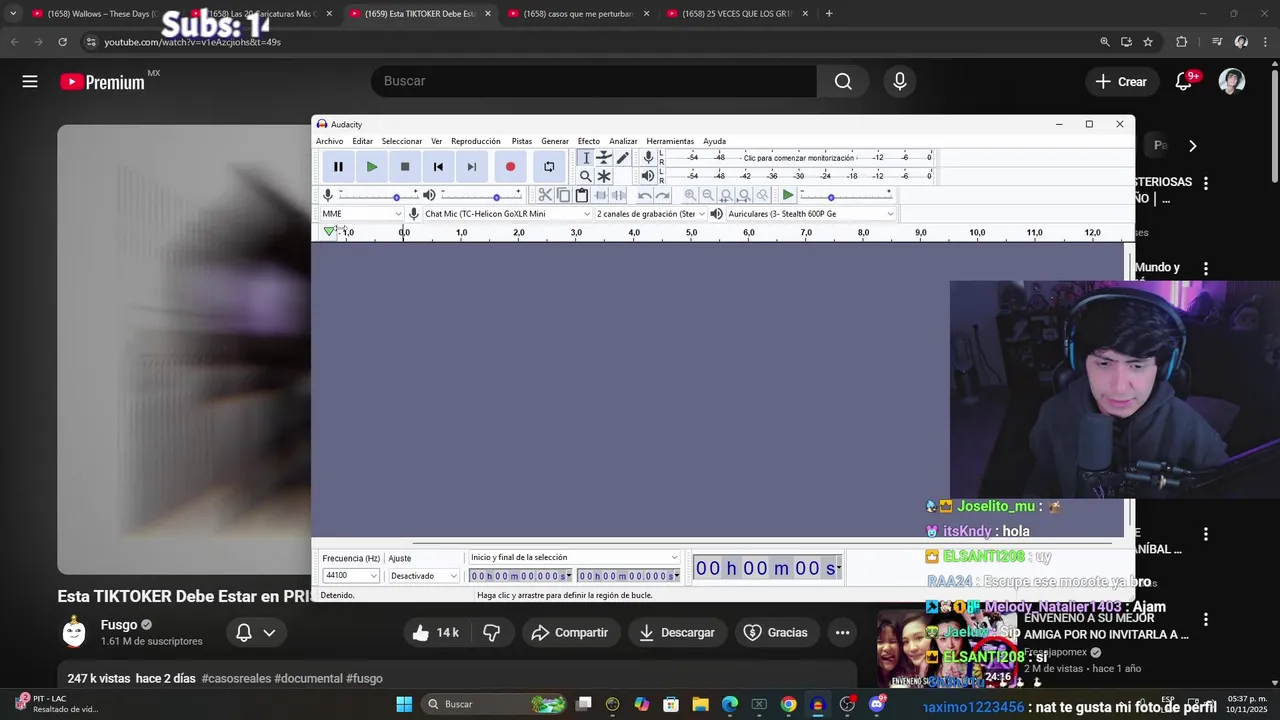Click the Descargar button

677,632
